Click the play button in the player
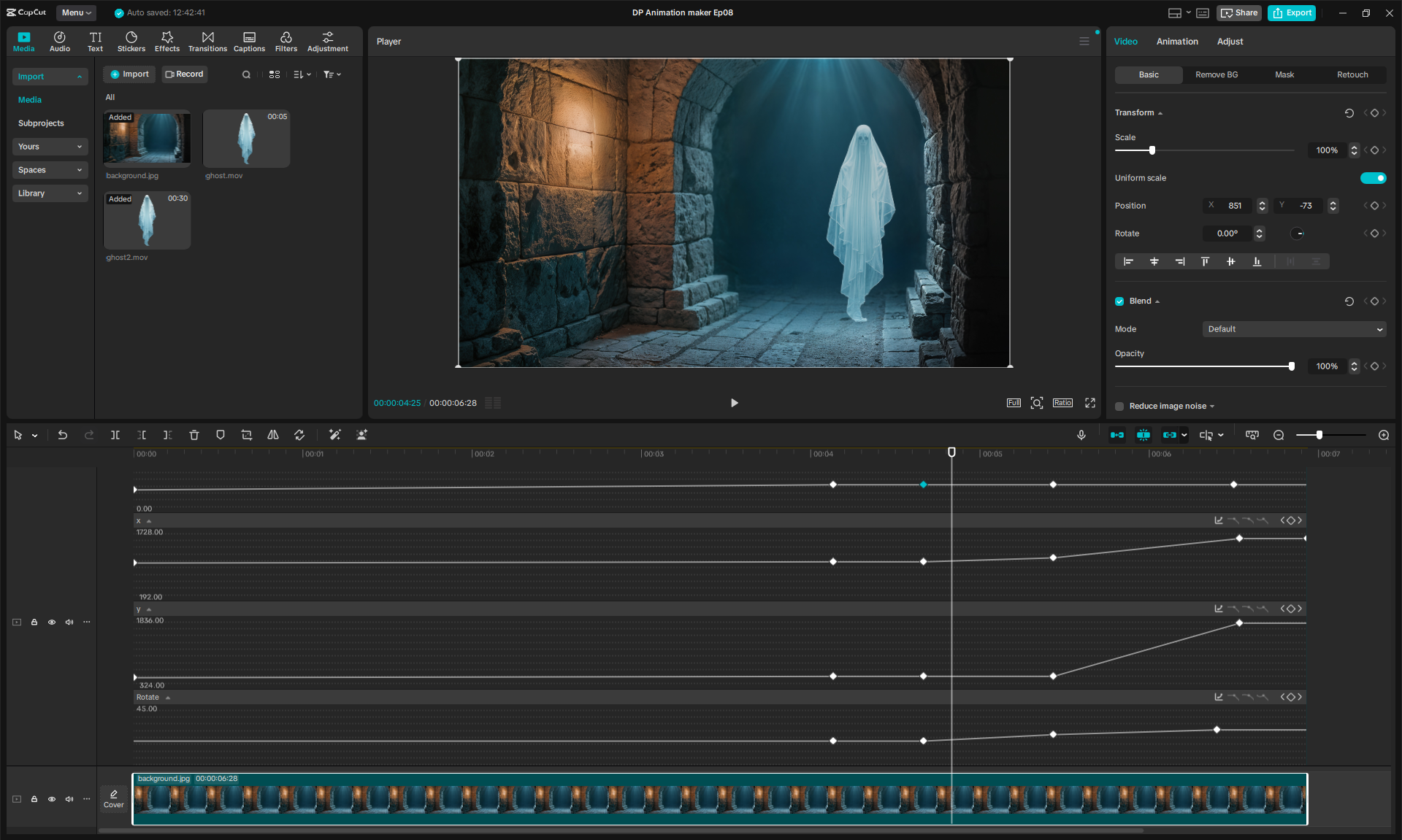 pyautogui.click(x=735, y=403)
